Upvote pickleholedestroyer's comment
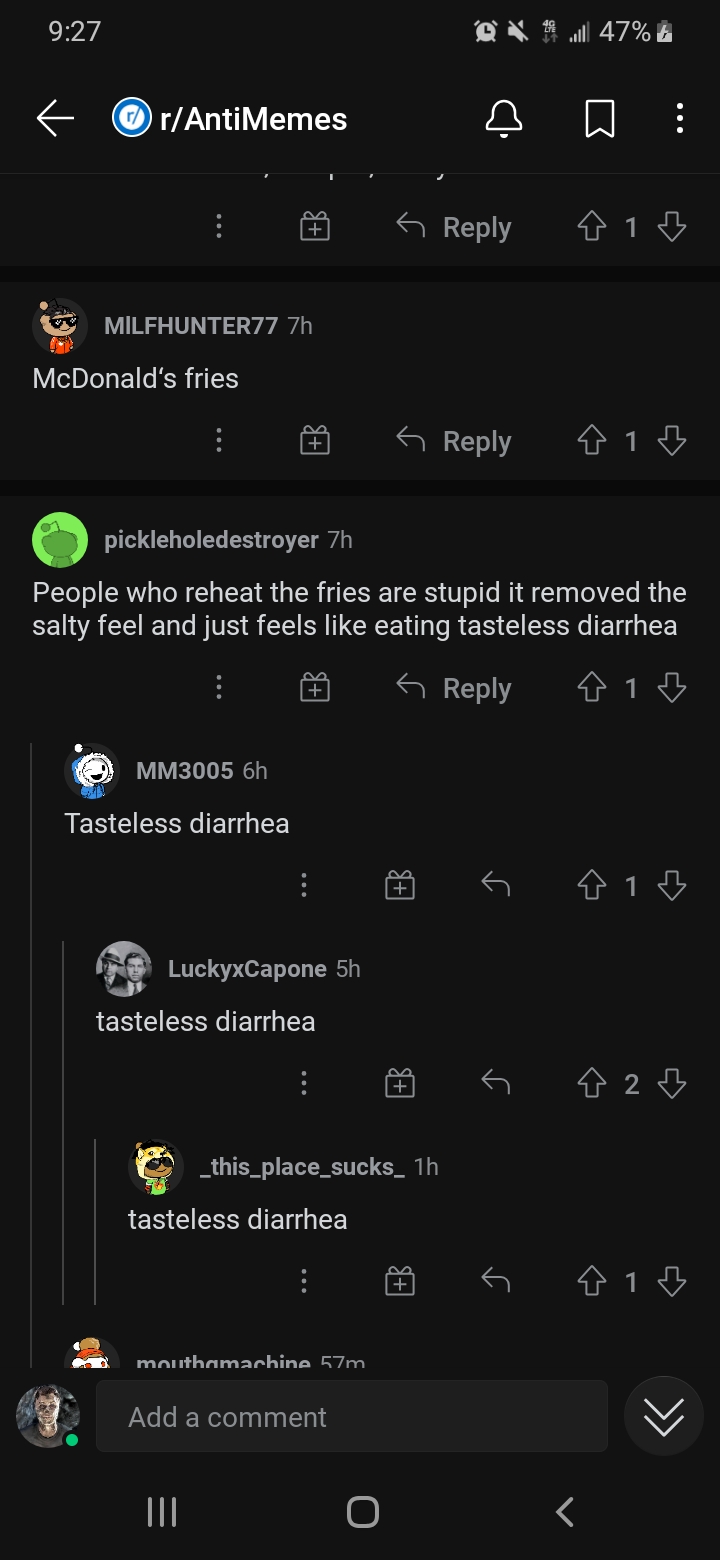Screen dimensions: 720x1560 pyautogui.click(x=592, y=688)
